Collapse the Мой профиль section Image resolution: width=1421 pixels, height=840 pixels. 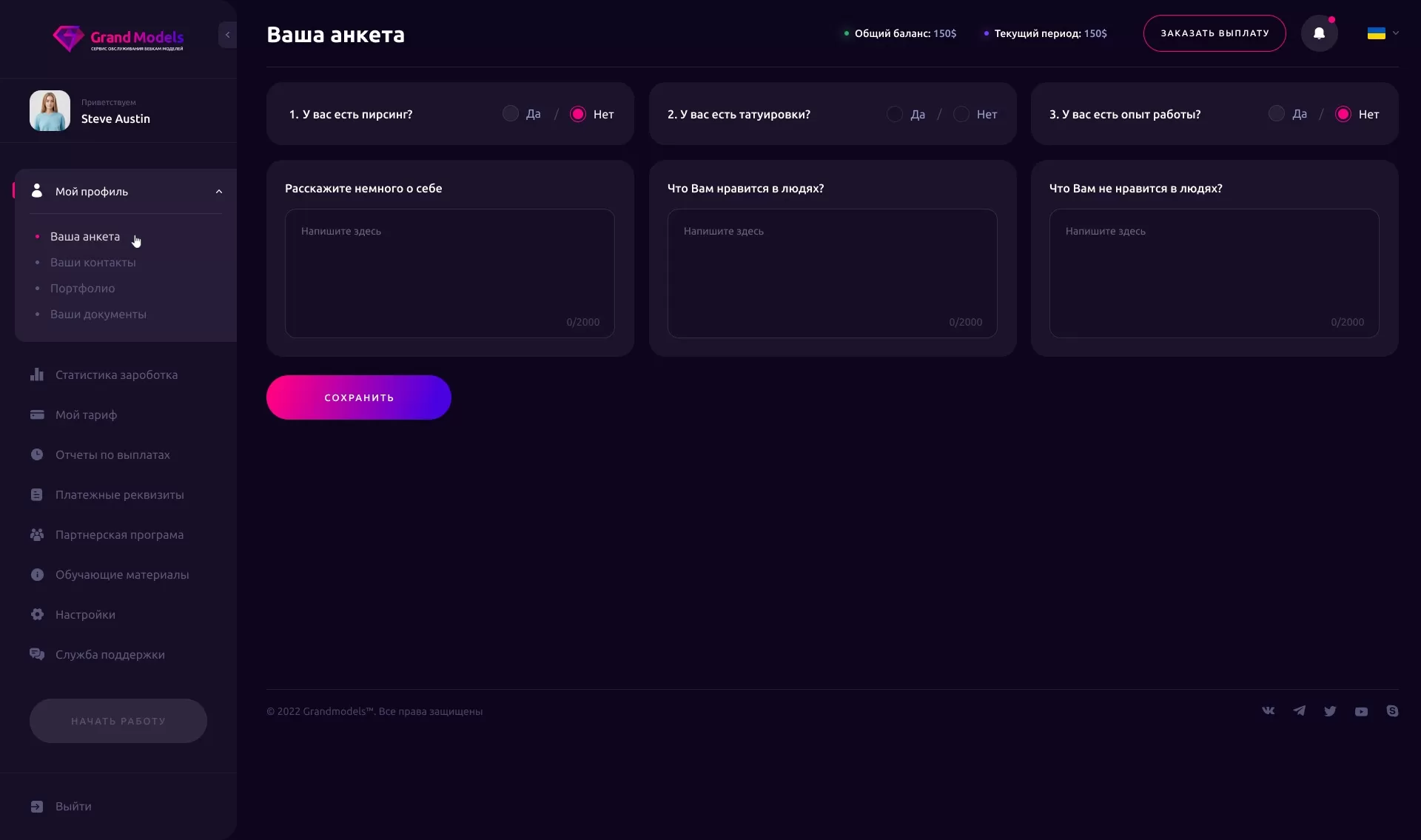(219, 192)
